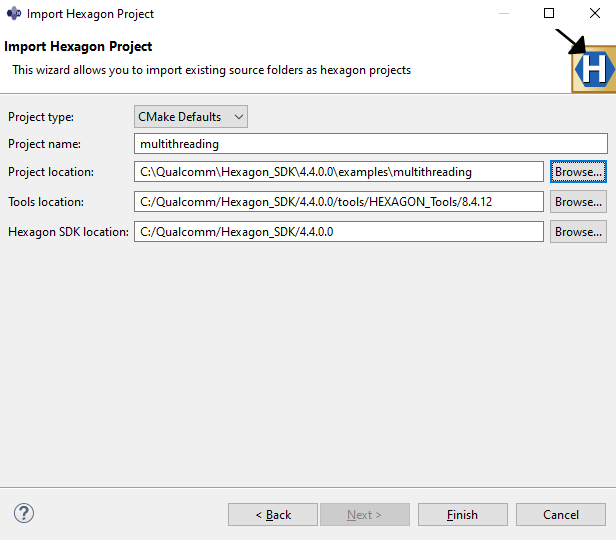Click the wizard description text
Image resolution: width=616 pixels, height=540 pixels.
click(211, 70)
